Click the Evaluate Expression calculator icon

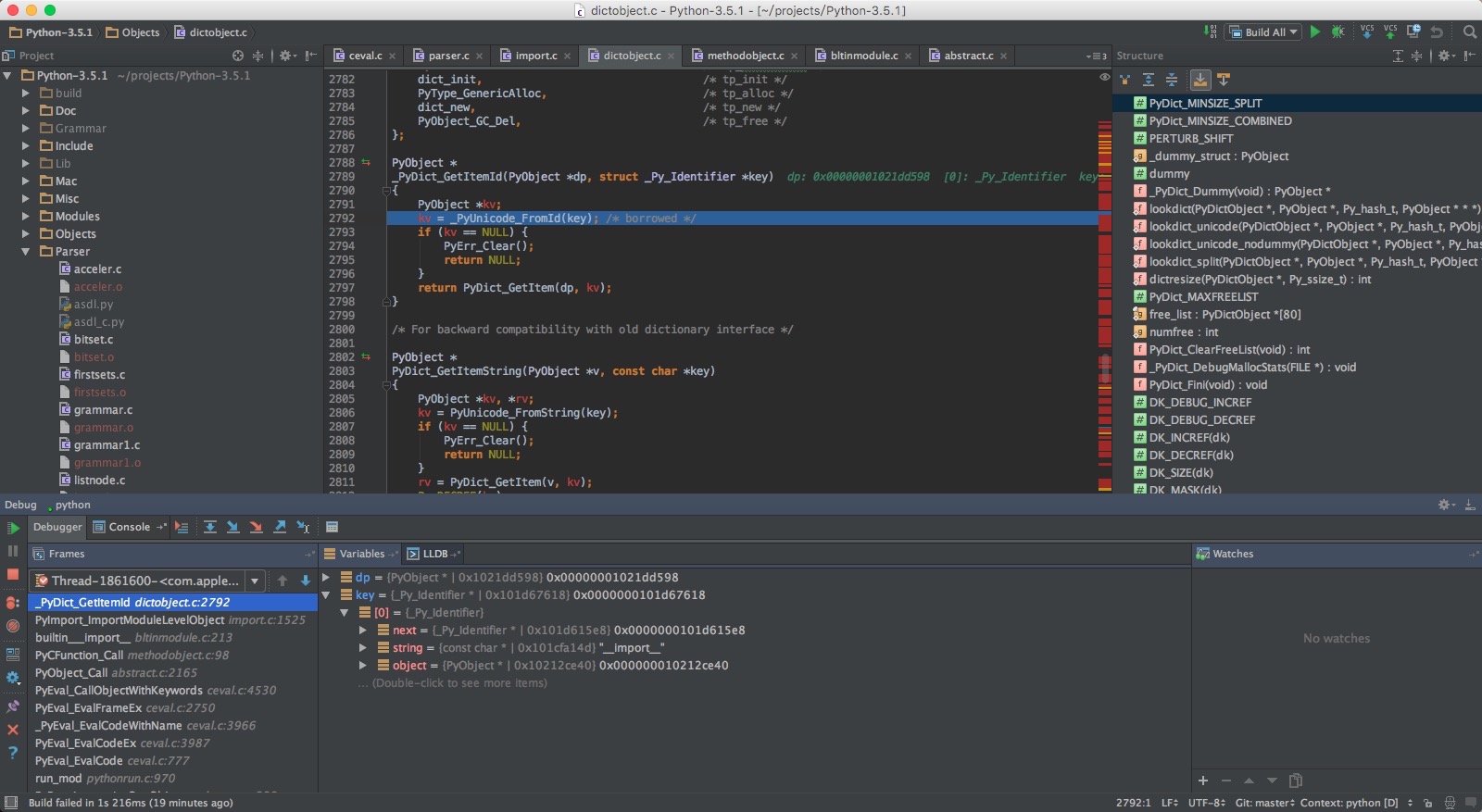tap(332, 527)
